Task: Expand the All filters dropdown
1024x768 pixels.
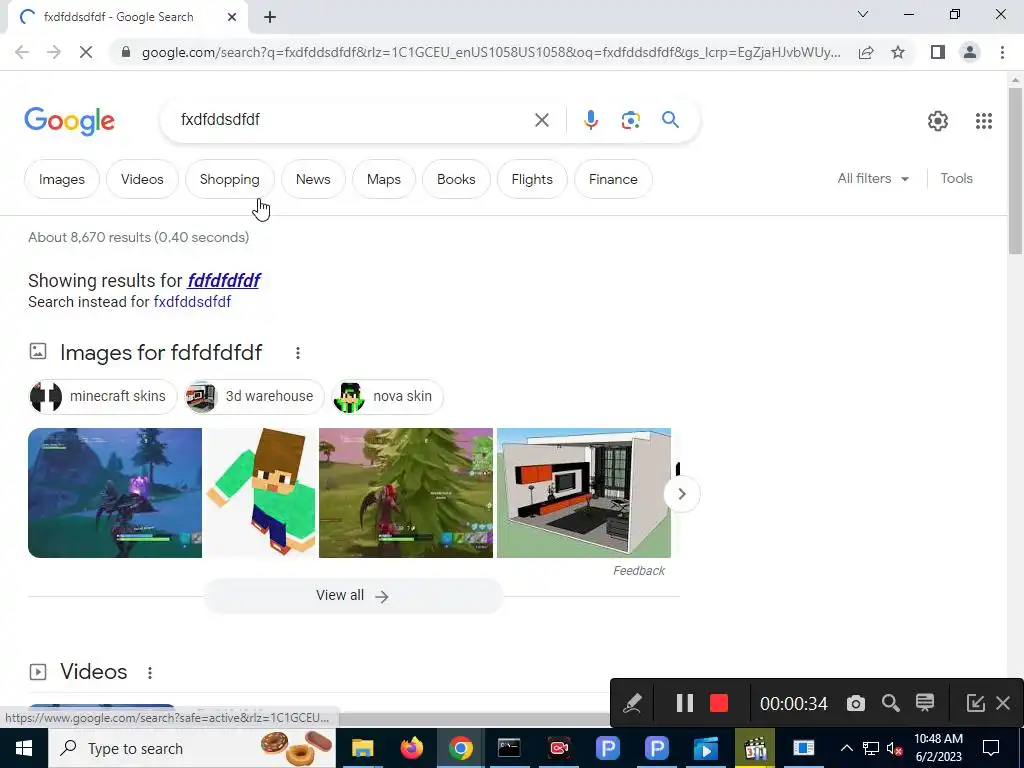Action: tap(873, 178)
